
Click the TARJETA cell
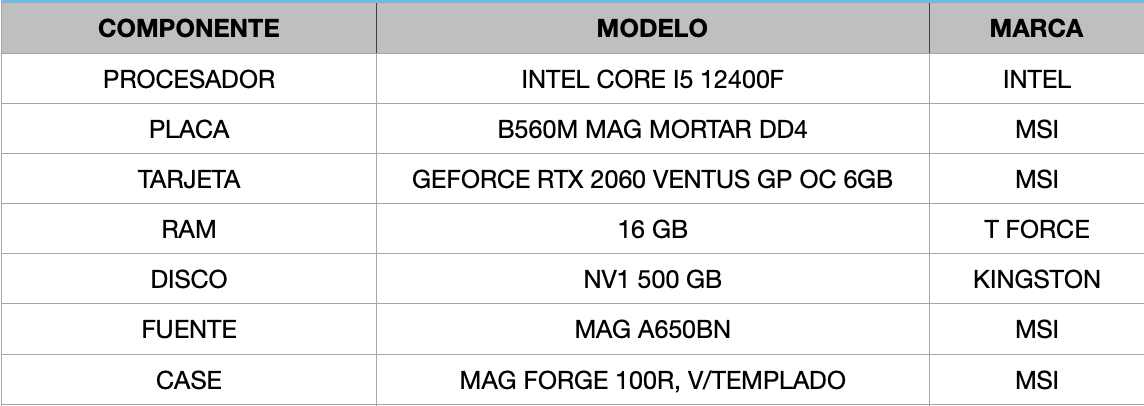(x=189, y=180)
